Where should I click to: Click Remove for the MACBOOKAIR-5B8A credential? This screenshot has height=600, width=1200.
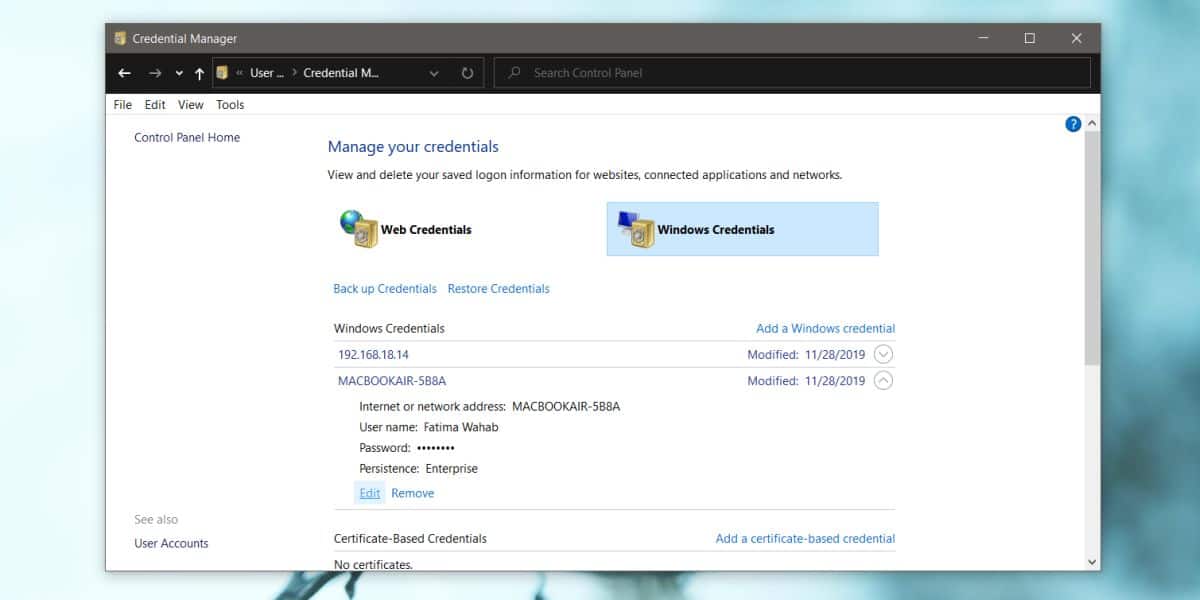pos(413,493)
